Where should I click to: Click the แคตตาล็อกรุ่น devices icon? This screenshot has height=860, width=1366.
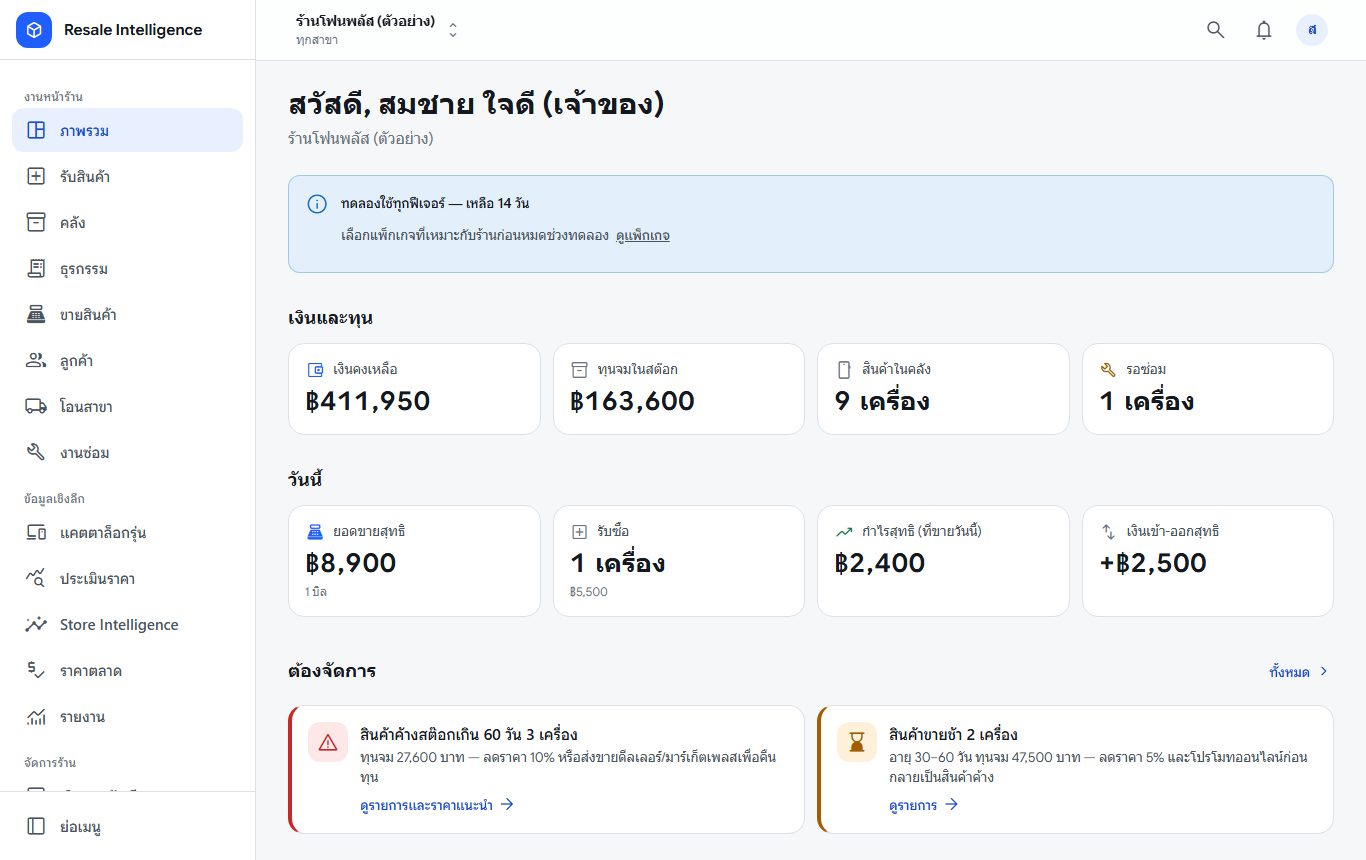pos(36,532)
